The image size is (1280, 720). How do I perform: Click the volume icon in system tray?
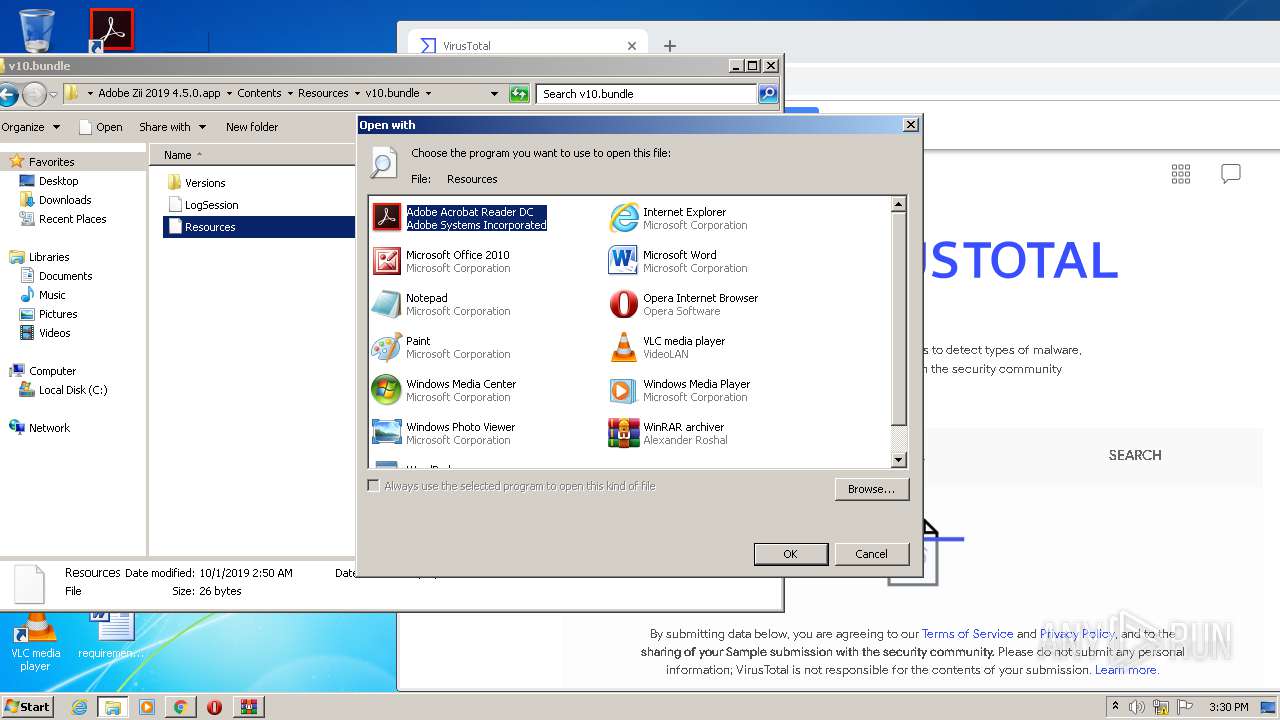[x=1137, y=707]
